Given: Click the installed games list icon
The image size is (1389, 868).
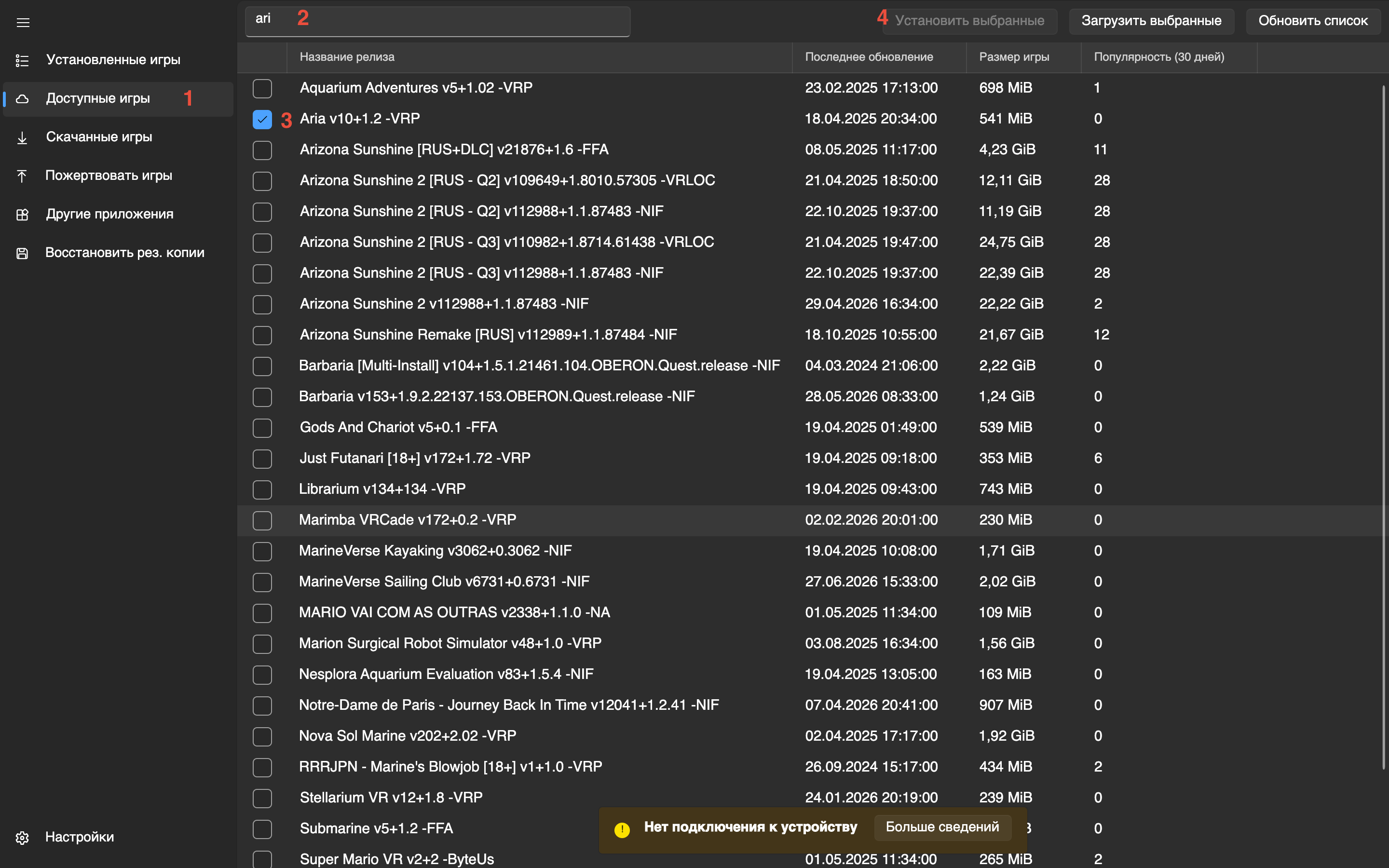Looking at the screenshot, I should tap(22, 60).
